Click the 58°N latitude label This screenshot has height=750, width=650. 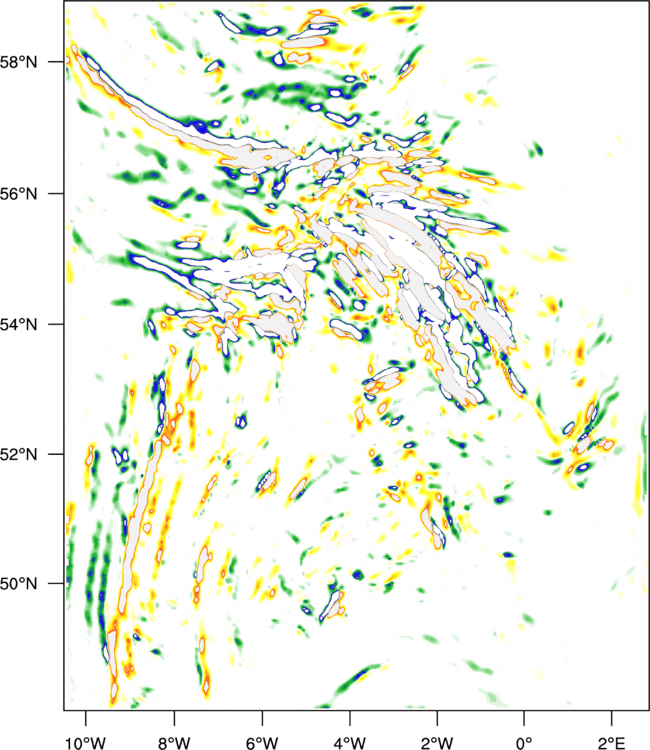tap(19, 62)
